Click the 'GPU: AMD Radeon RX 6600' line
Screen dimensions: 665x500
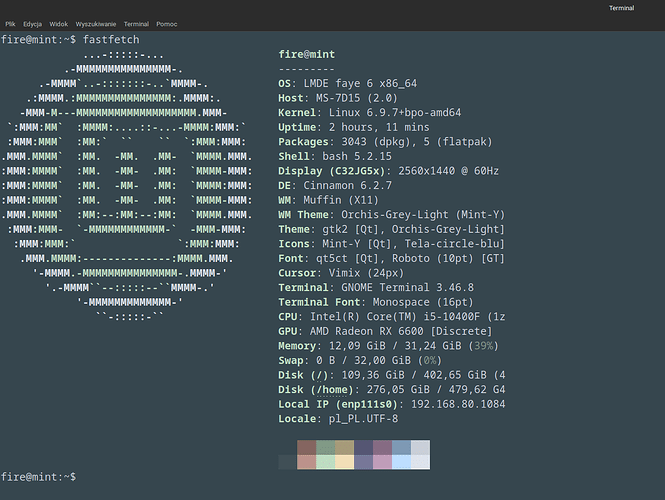pos(385,332)
